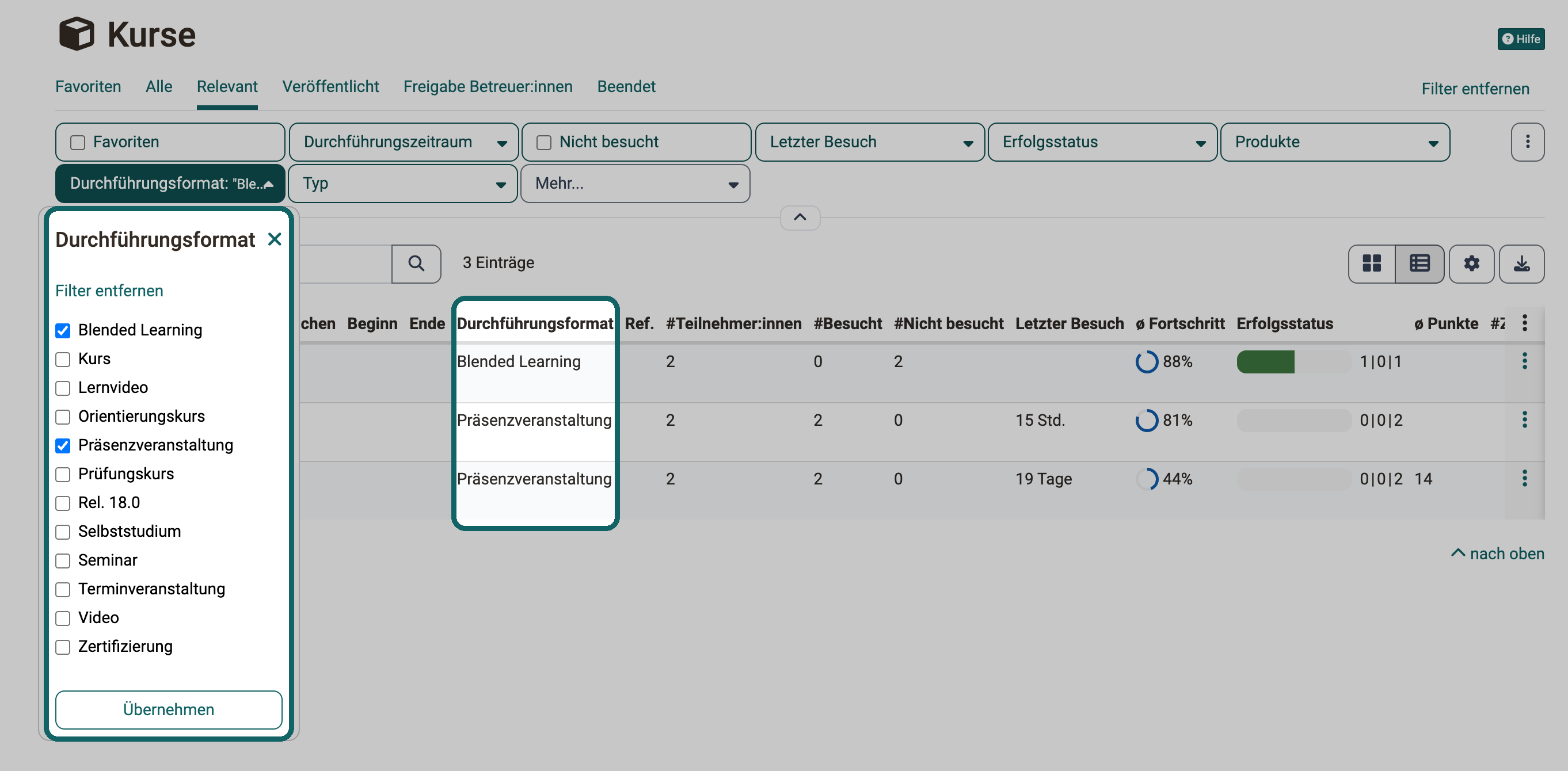Uncheck Präsenzveranstaltung format
The width and height of the screenshot is (1568, 771).
(x=63, y=445)
